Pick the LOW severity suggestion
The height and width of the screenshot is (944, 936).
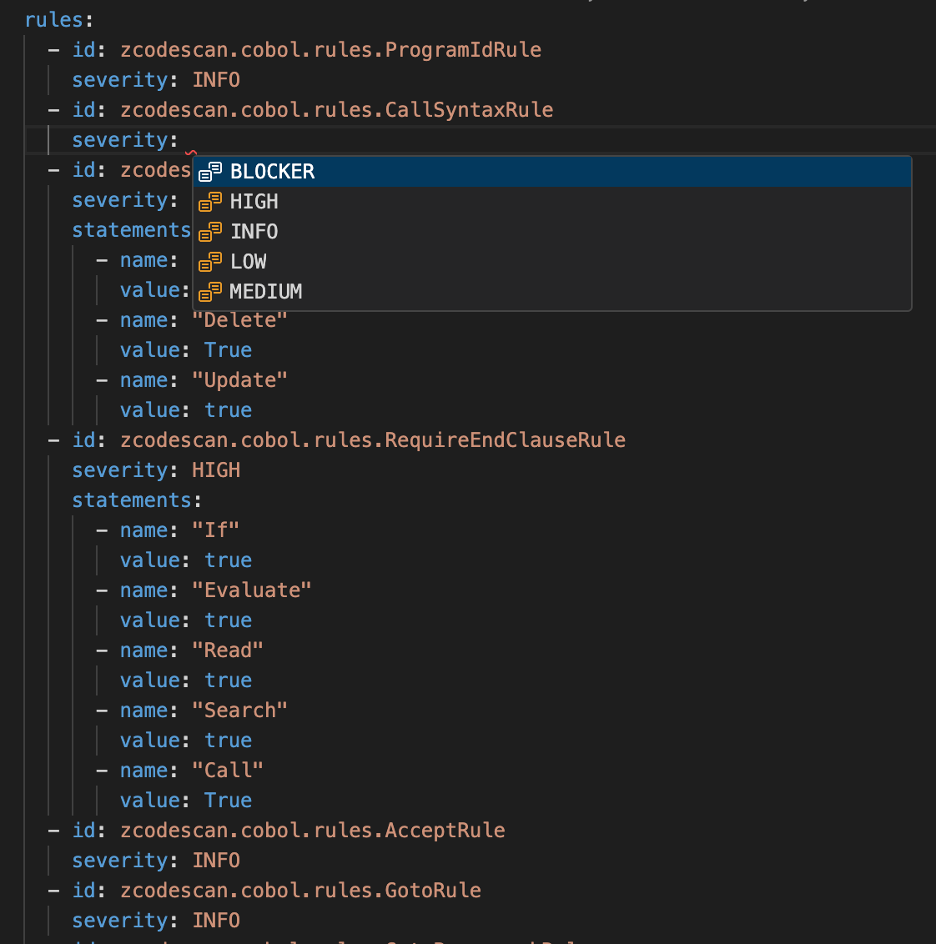pyautogui.click(x=248, y=262)
